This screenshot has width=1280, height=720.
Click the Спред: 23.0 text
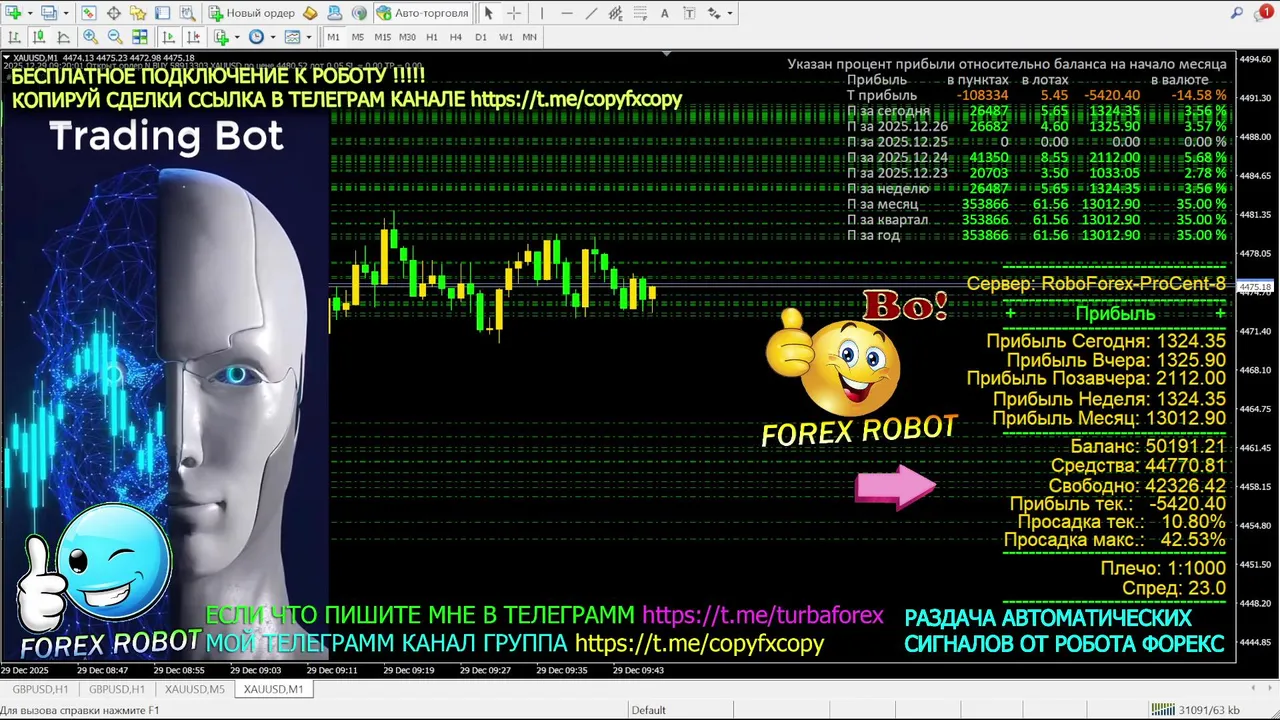(x=1174, y=589)
